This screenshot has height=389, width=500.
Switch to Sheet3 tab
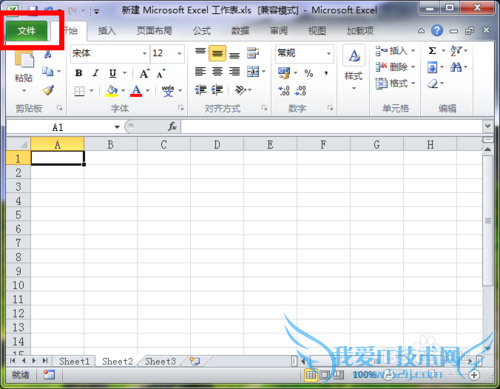tap(160, 362)
